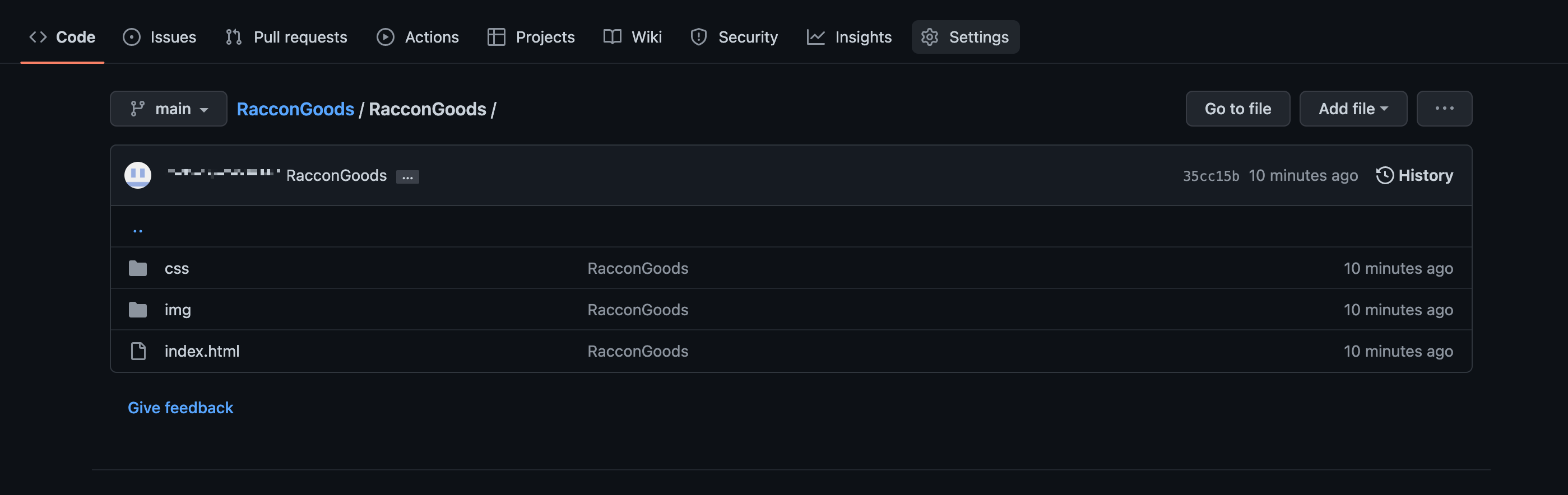Screen dimensions: 1568x495
Task: Open the three-dot more options menu
Action: tap(1444, 109)
